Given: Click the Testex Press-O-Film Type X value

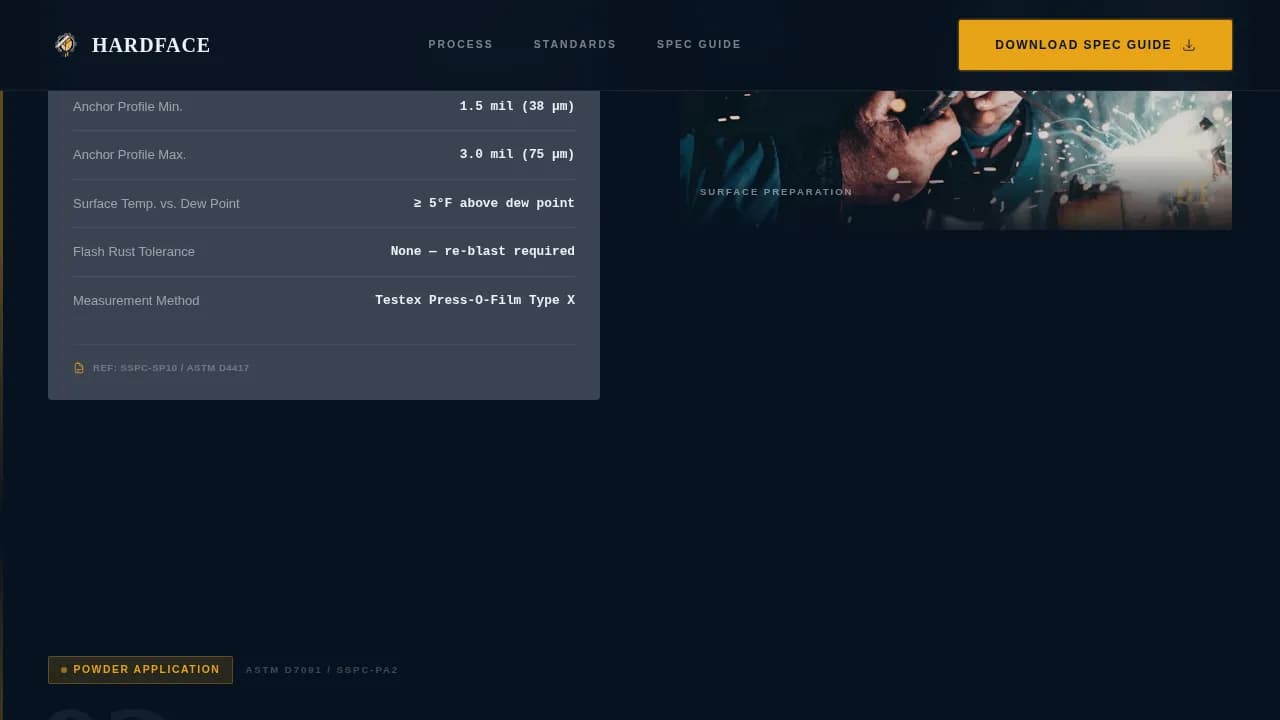Looking at the screenshot, I should (475, 300).
